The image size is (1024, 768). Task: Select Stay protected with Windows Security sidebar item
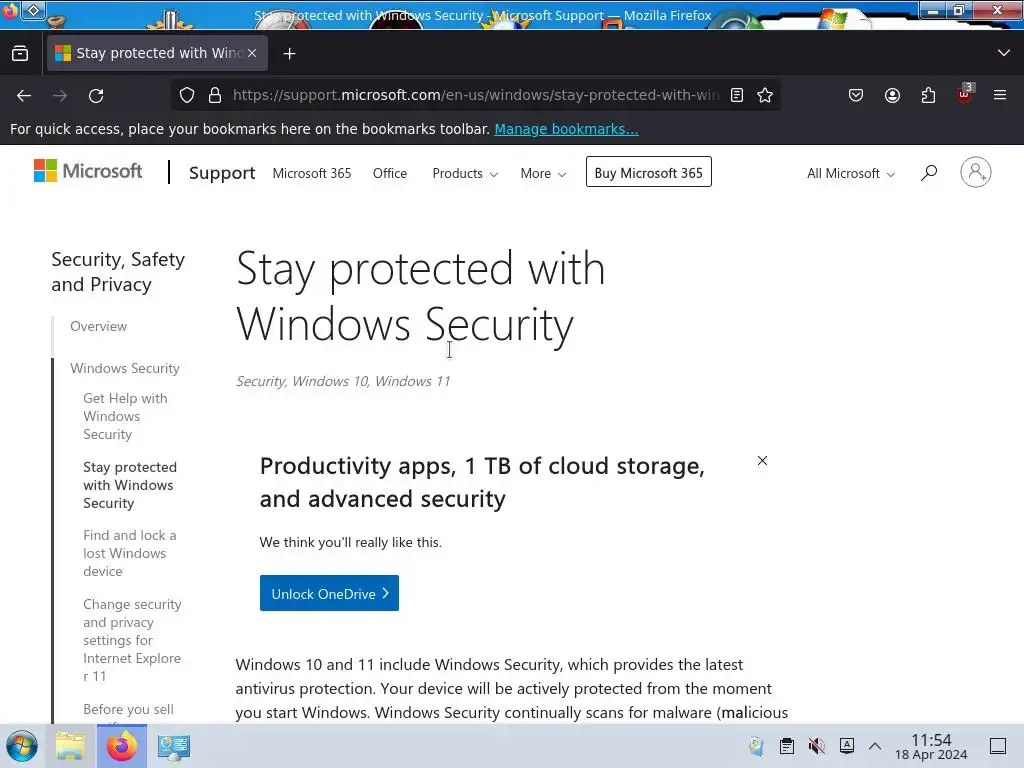130,485
